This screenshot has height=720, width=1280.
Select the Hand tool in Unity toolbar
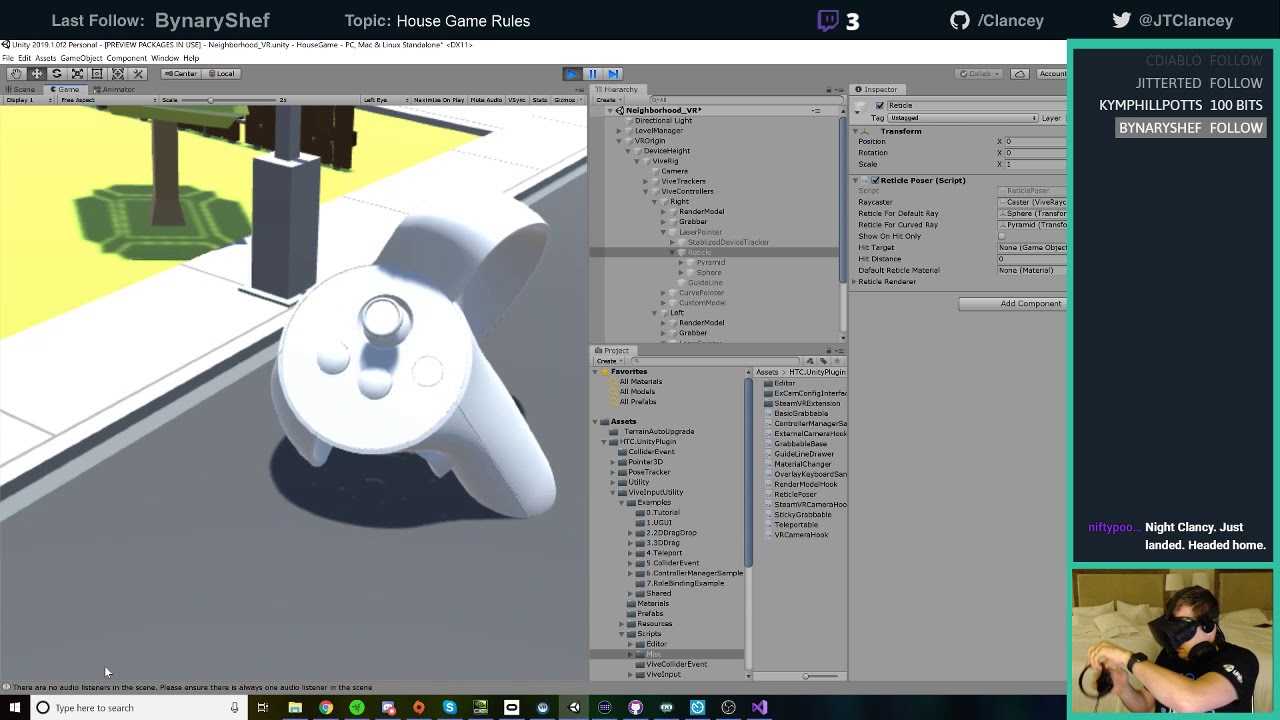(x=16, y=74)
